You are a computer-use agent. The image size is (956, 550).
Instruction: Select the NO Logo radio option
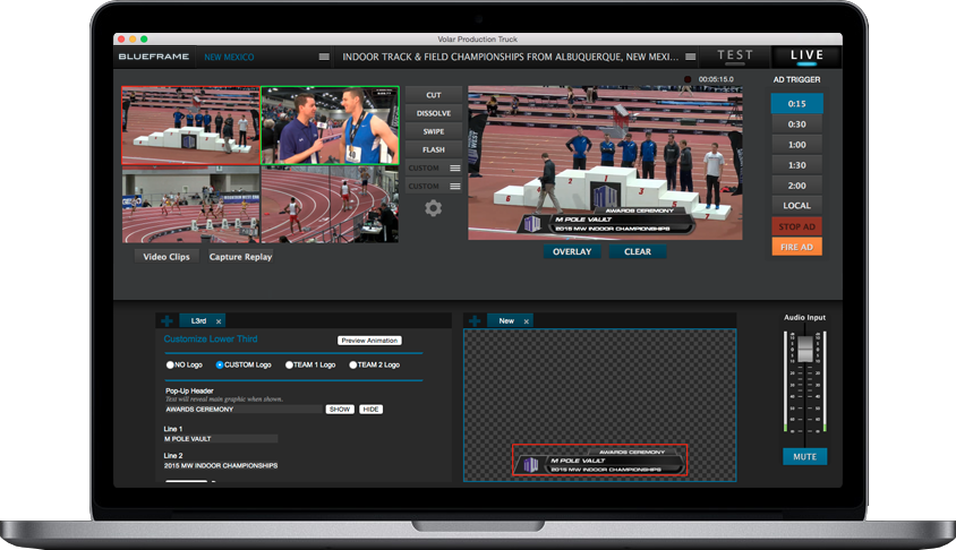[x=170, y=365]
